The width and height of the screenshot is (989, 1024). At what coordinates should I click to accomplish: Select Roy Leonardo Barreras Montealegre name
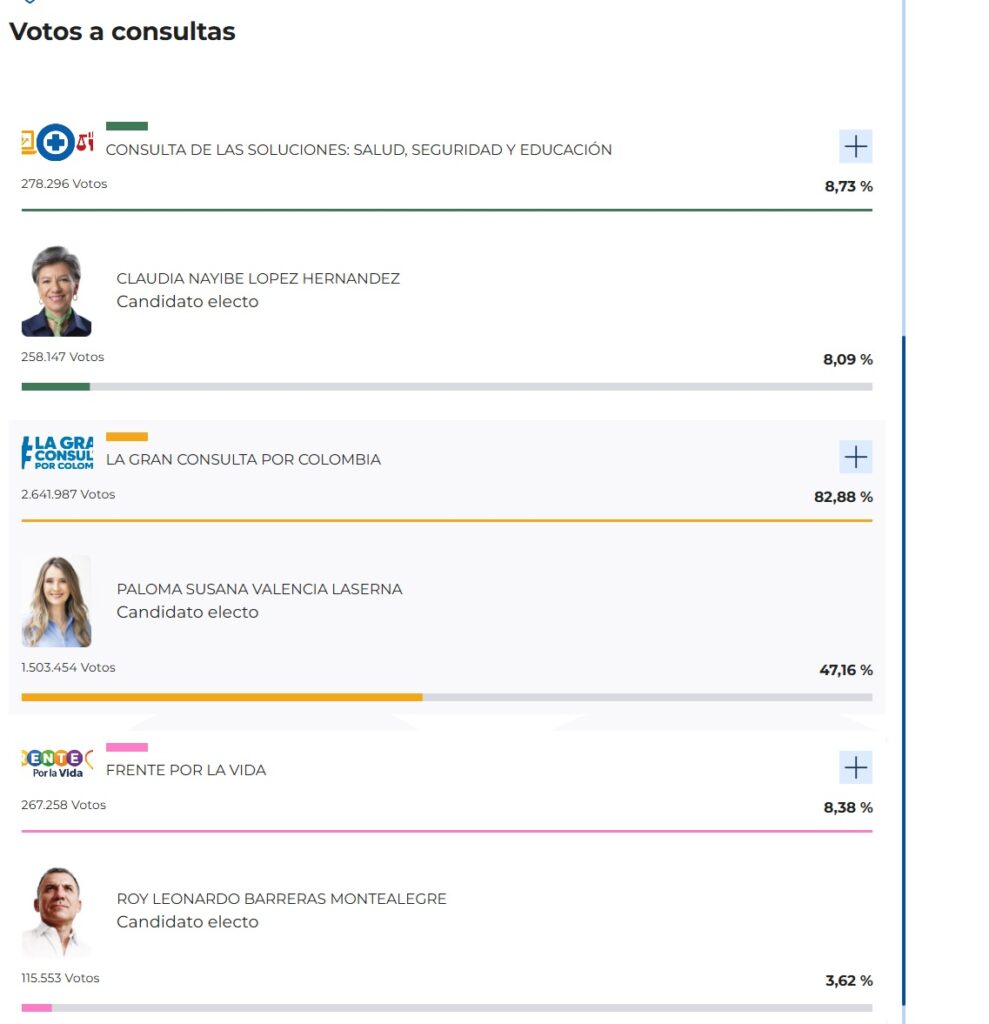tap(281, 899)
